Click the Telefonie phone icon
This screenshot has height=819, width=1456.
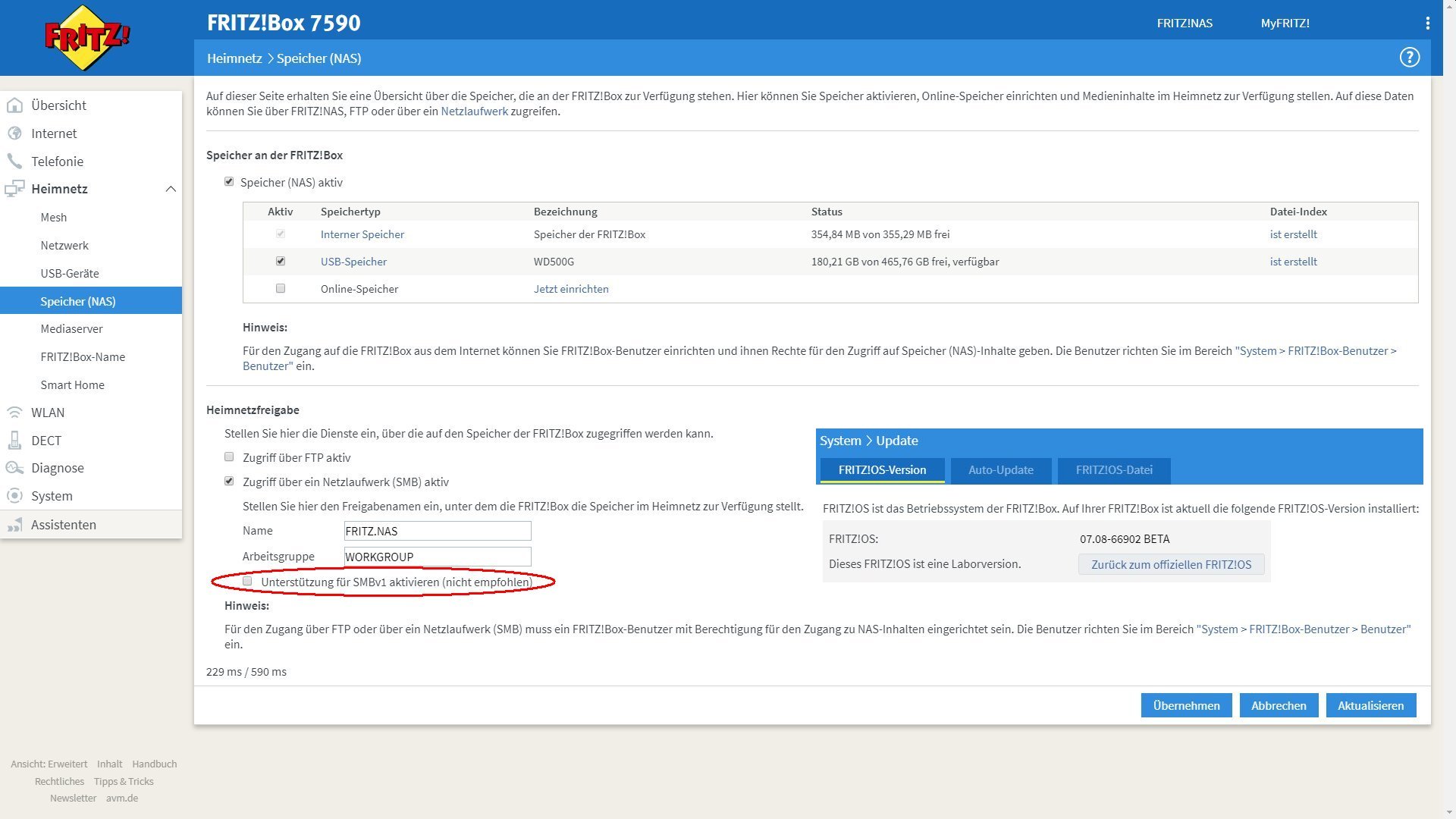point(14,162)
